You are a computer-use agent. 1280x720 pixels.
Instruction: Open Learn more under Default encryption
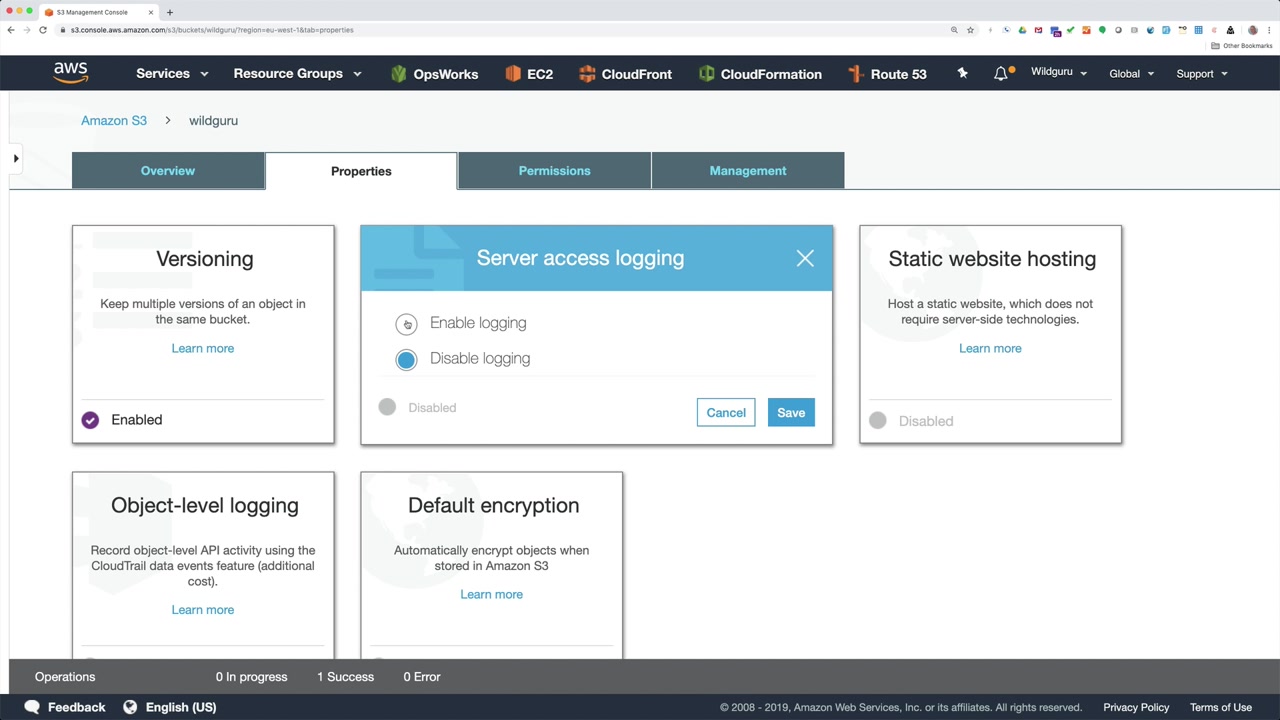tap(491, 595)
